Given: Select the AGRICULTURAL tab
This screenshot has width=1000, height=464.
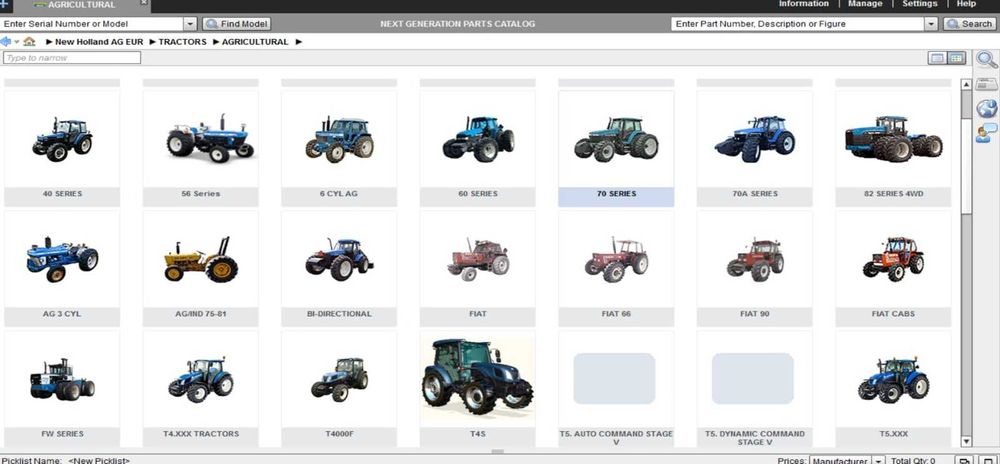Looking at the screenshot, I should point(82,4).
